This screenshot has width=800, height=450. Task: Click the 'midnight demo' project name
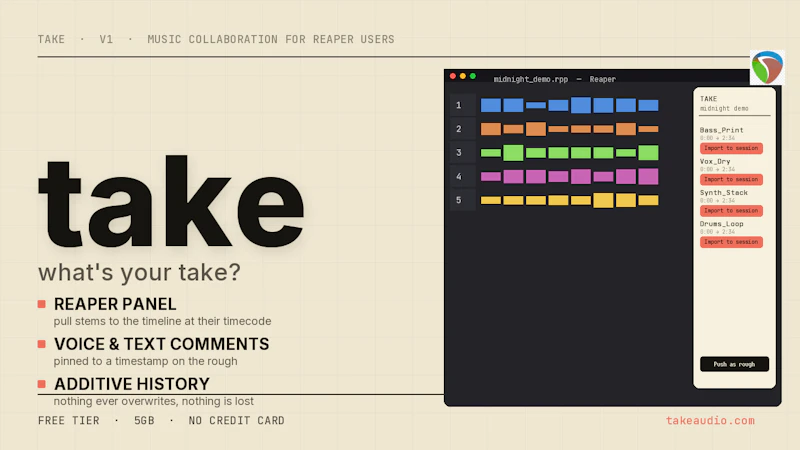click(724, 108)
